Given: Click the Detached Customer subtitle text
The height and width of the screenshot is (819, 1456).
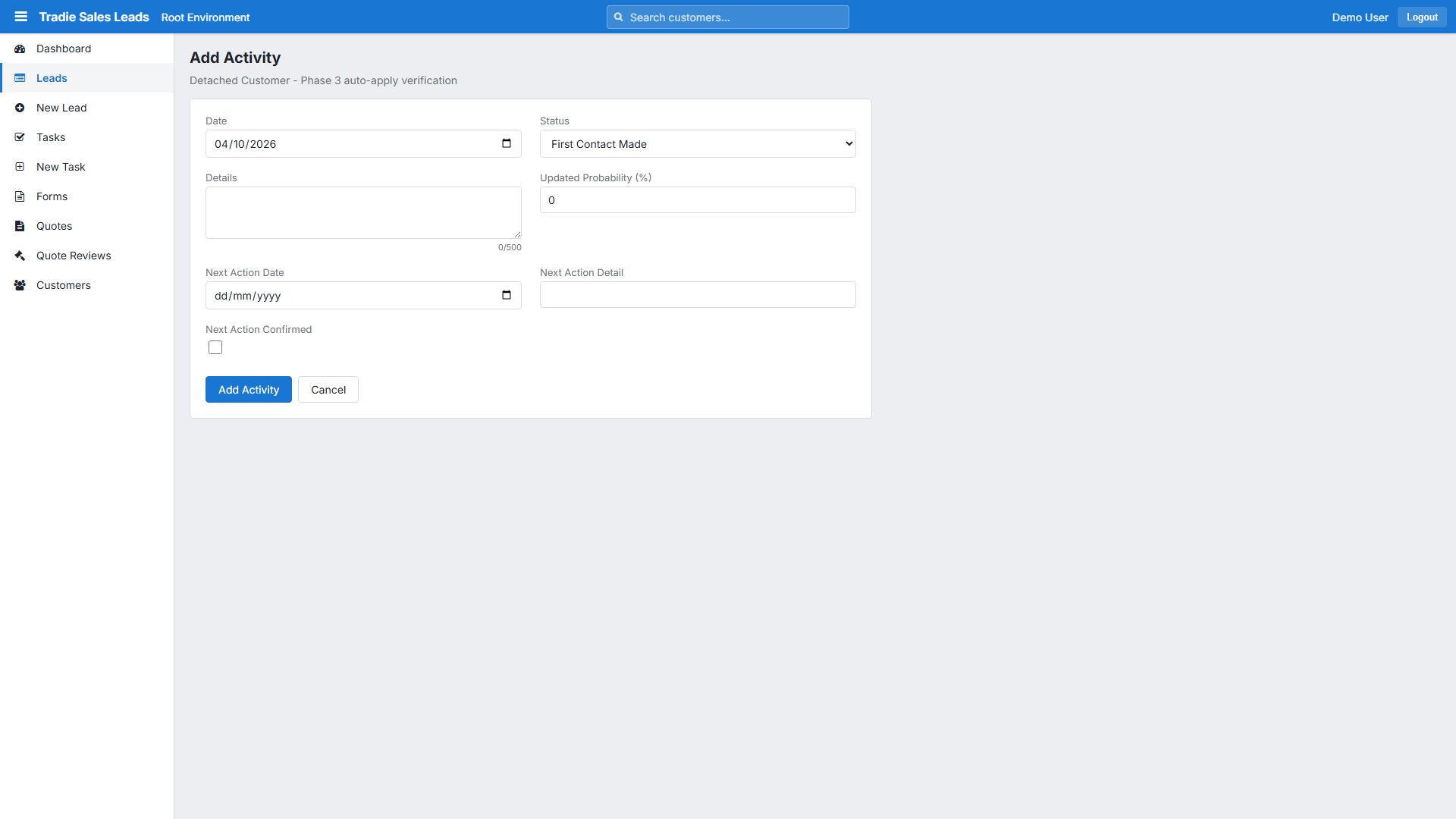Looking at the screenshot, I should tap(323, 80).
